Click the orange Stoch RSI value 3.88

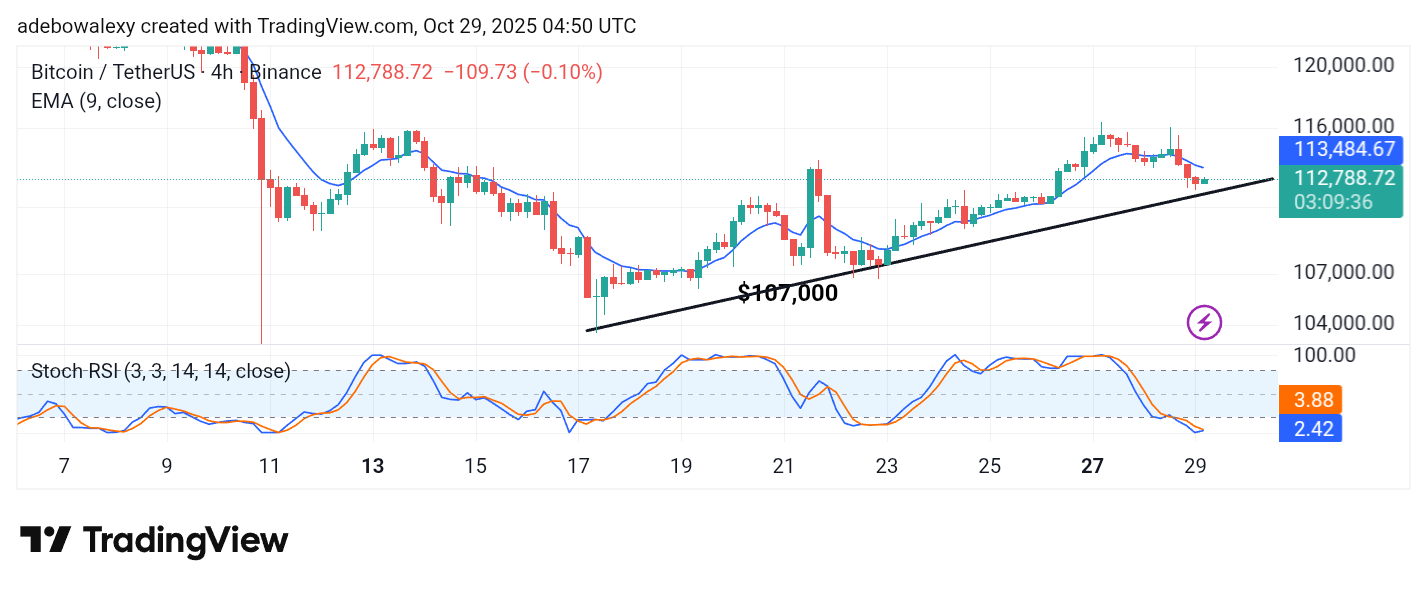[1310, 400]
